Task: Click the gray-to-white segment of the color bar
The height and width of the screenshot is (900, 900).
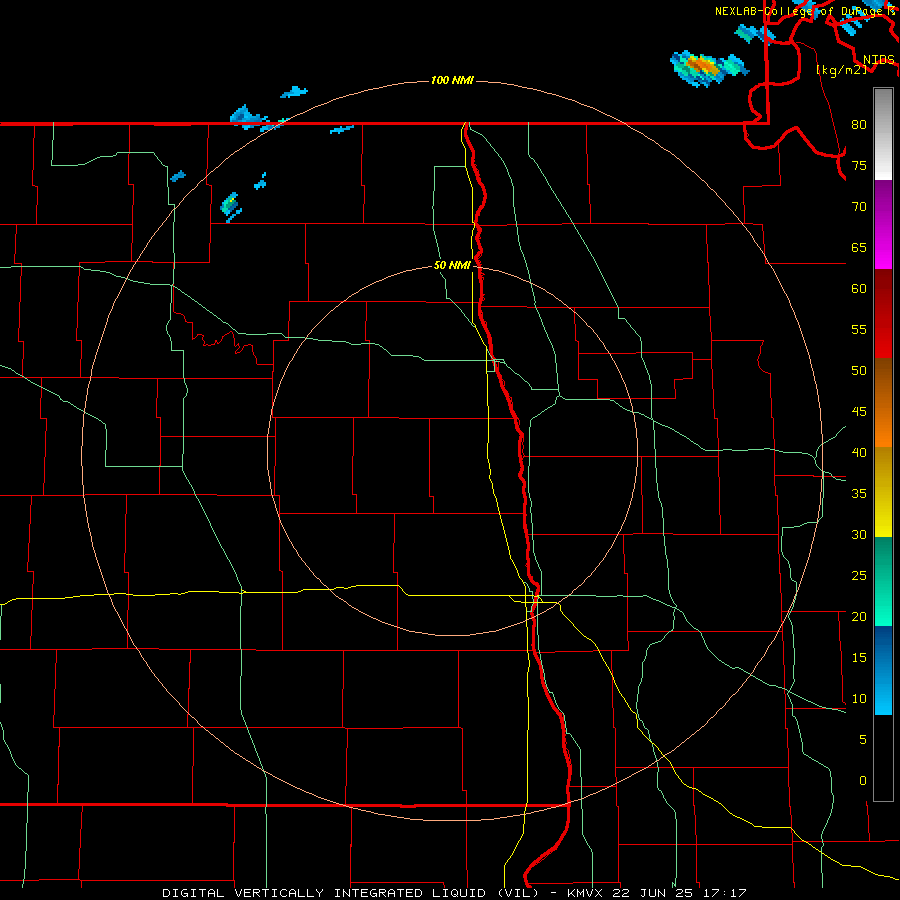Action: pyautogui.click(x=883, y=134)
